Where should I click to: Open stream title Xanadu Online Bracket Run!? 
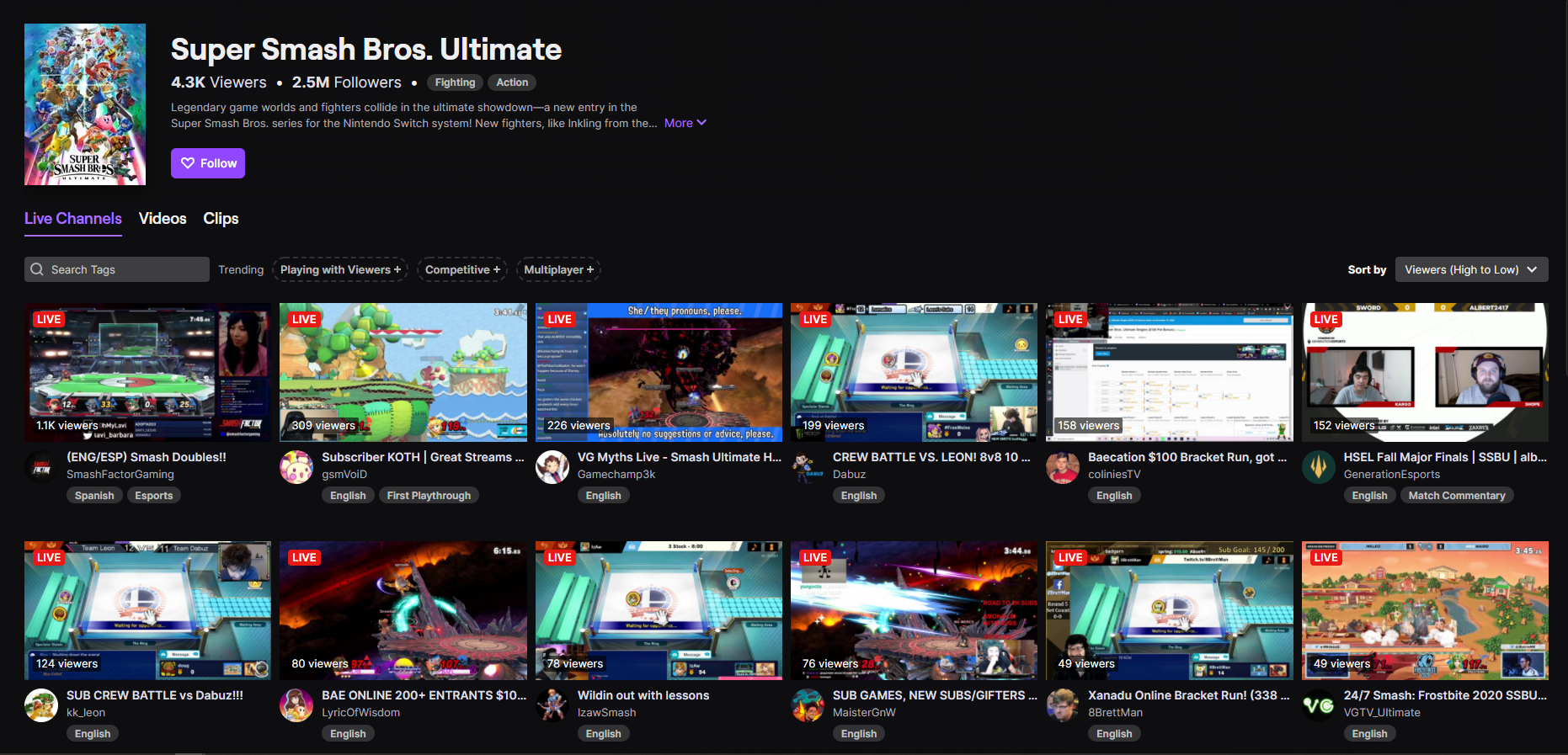(x=1189, y=695)
